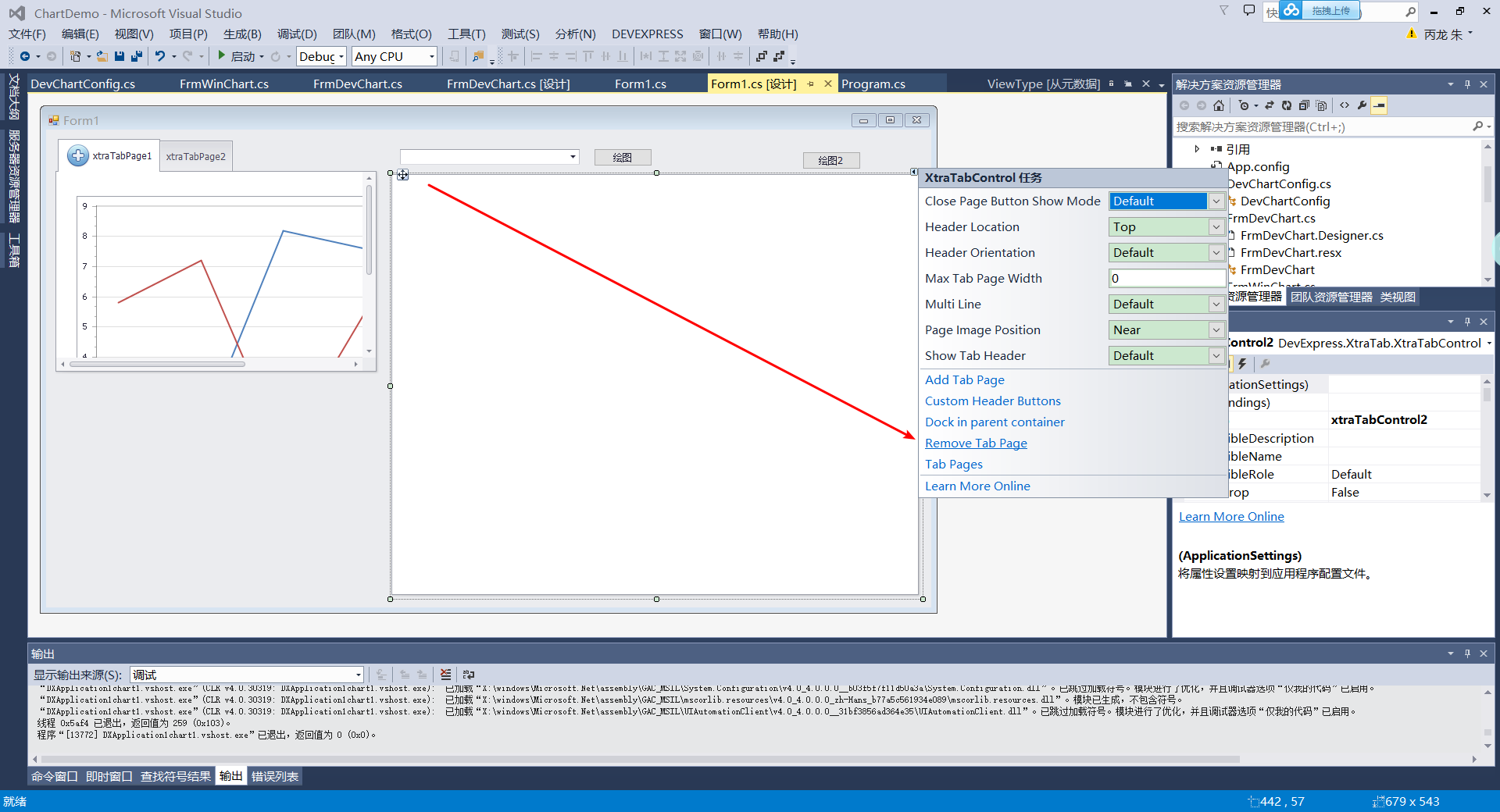Click the Add Tab Page link
The height and width of the screenshot is (812, 1500).
click(x=965, y=380)
